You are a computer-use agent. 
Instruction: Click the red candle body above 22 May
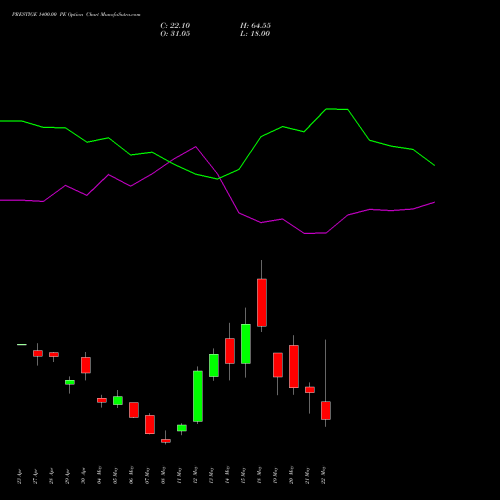[326, 410]
